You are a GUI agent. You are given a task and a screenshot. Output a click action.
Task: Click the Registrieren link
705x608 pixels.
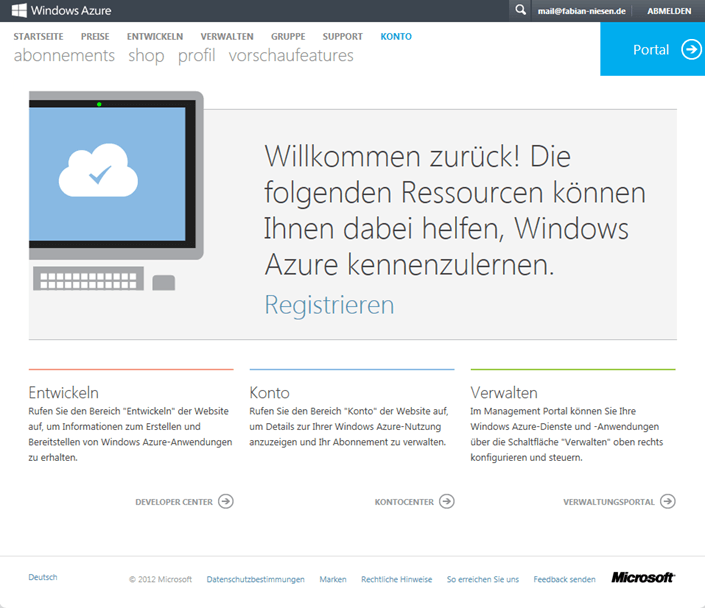tap(329, 305)
